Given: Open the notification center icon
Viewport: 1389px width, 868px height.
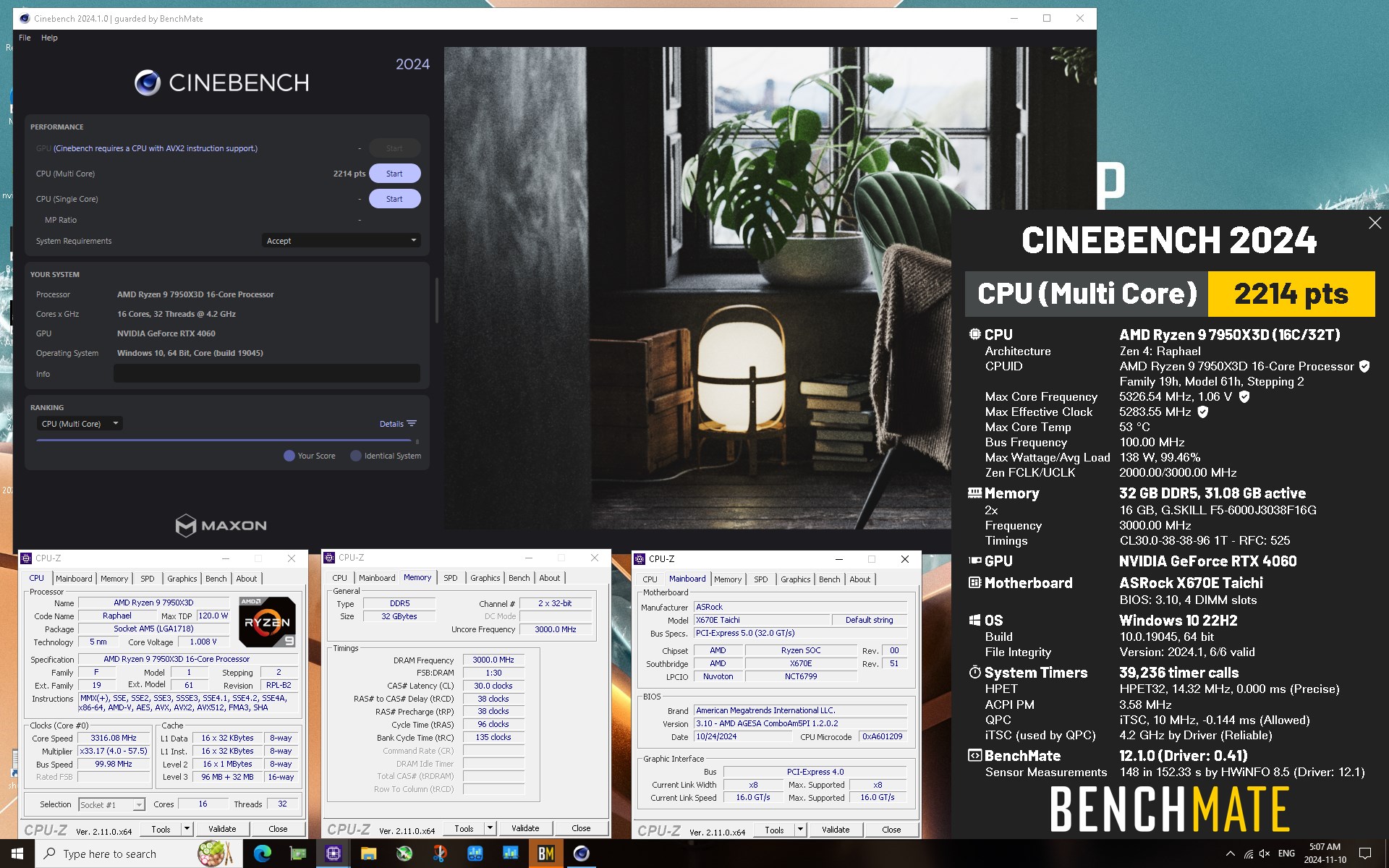Looking at the screenshot, I should [x=1365, y=854].
